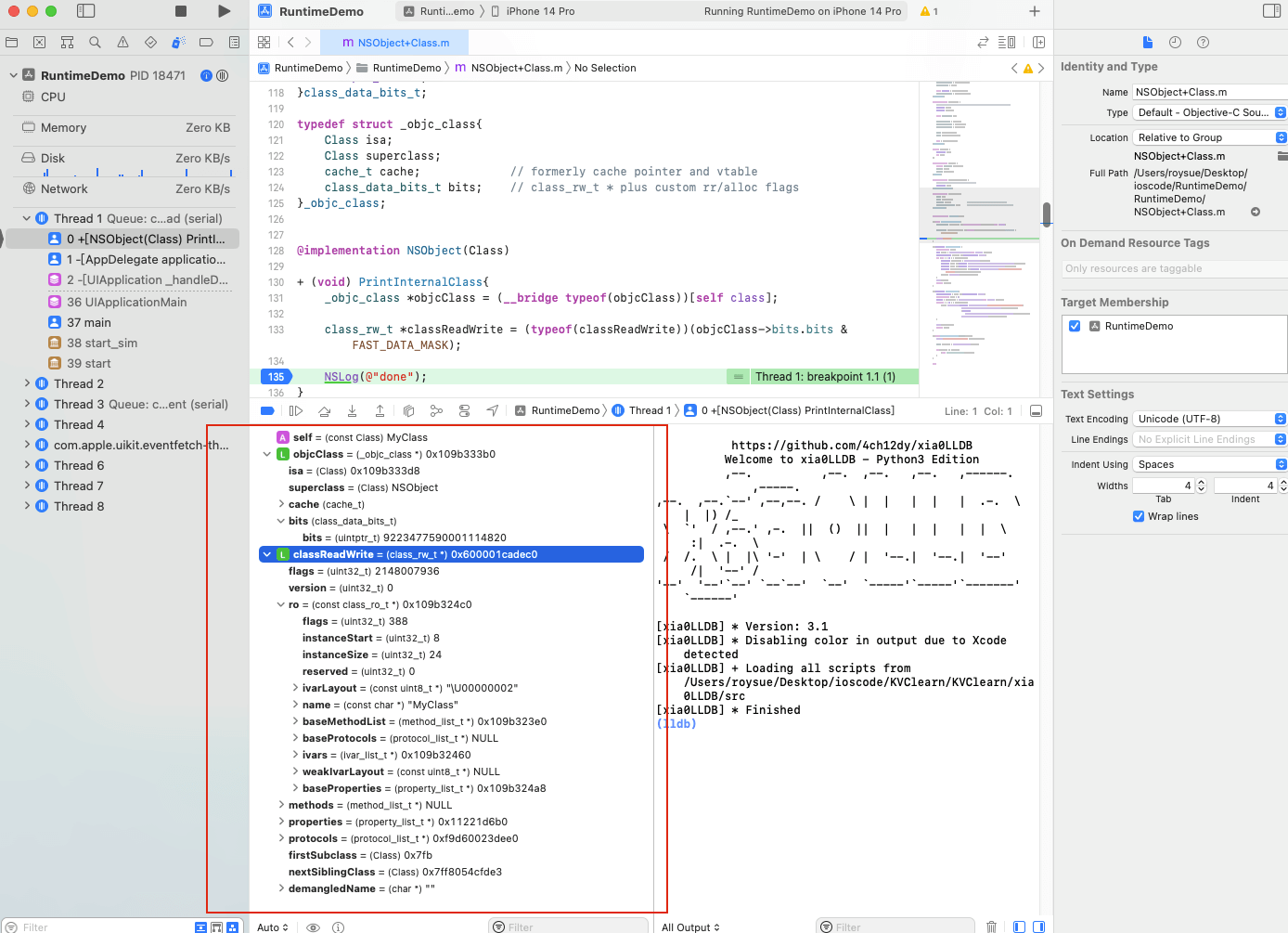Toggle the navigator sidebar visibility
Viewport: 1288px width, 933px height.
tap(85, 11)
